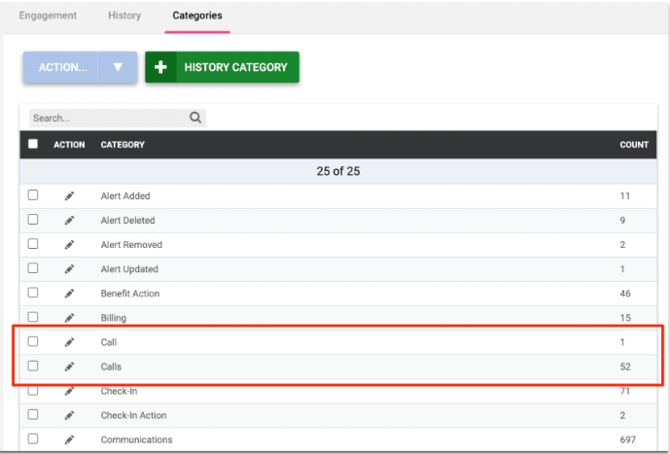Screen dimensions: 670x454
Task: Tick the checkbox for the Call row
Action: (33, 341)
